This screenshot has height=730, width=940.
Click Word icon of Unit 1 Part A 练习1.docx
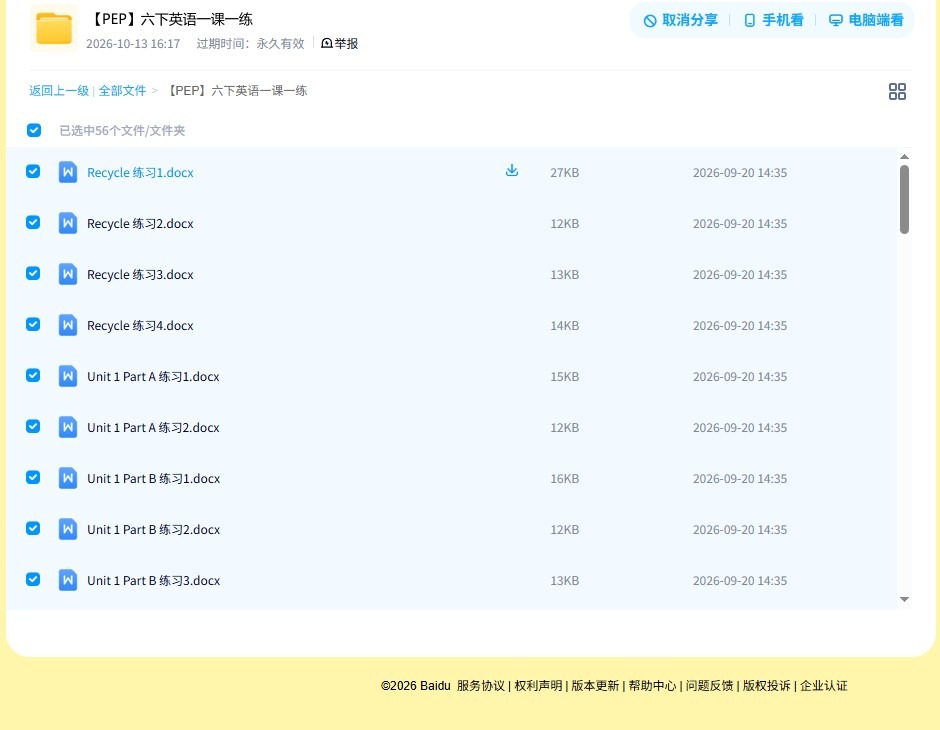(x=68, y=376)
